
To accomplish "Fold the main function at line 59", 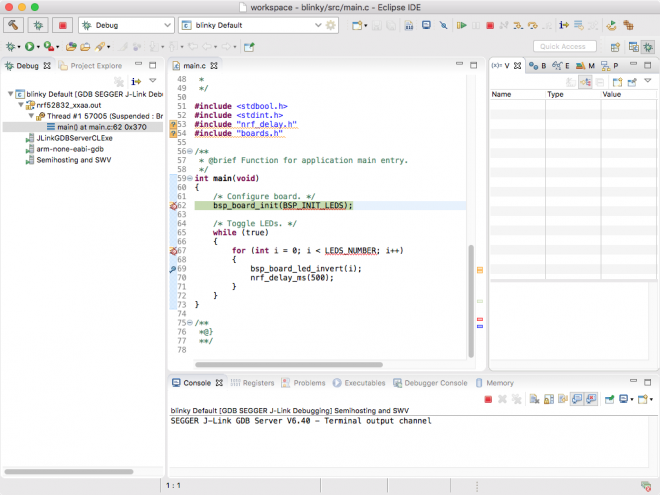I will tap(190, 178).
